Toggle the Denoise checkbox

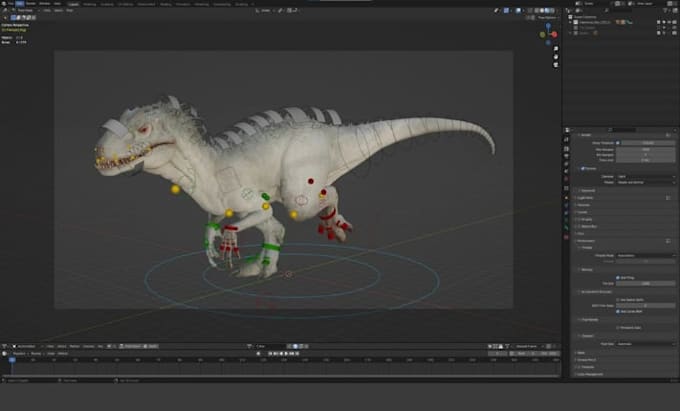(x=583, y=168)
